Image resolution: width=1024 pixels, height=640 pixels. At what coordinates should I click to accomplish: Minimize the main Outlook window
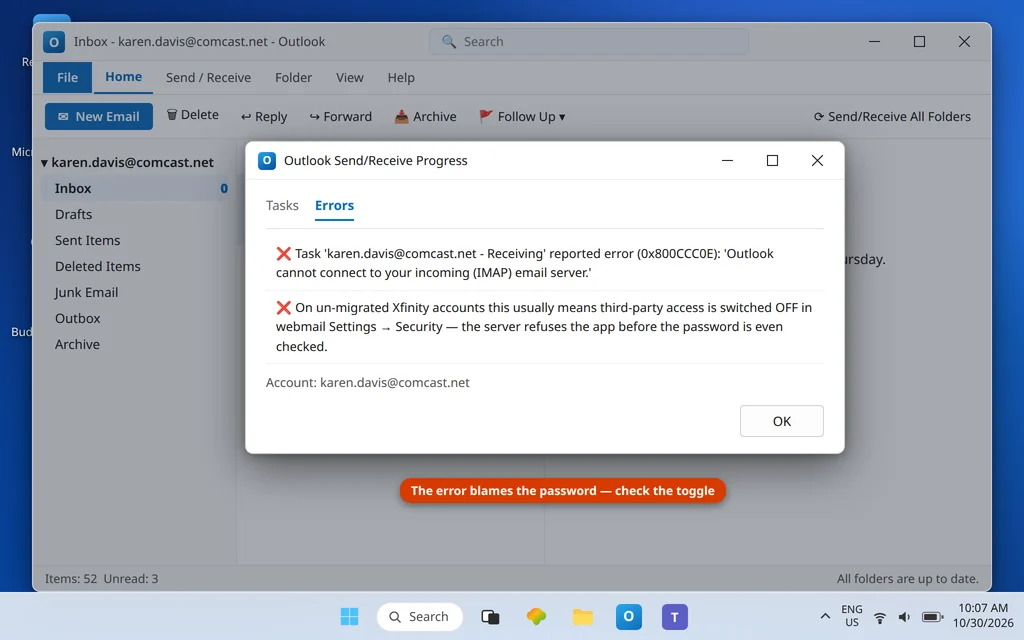pyautogui.click(x=874, y=42)
